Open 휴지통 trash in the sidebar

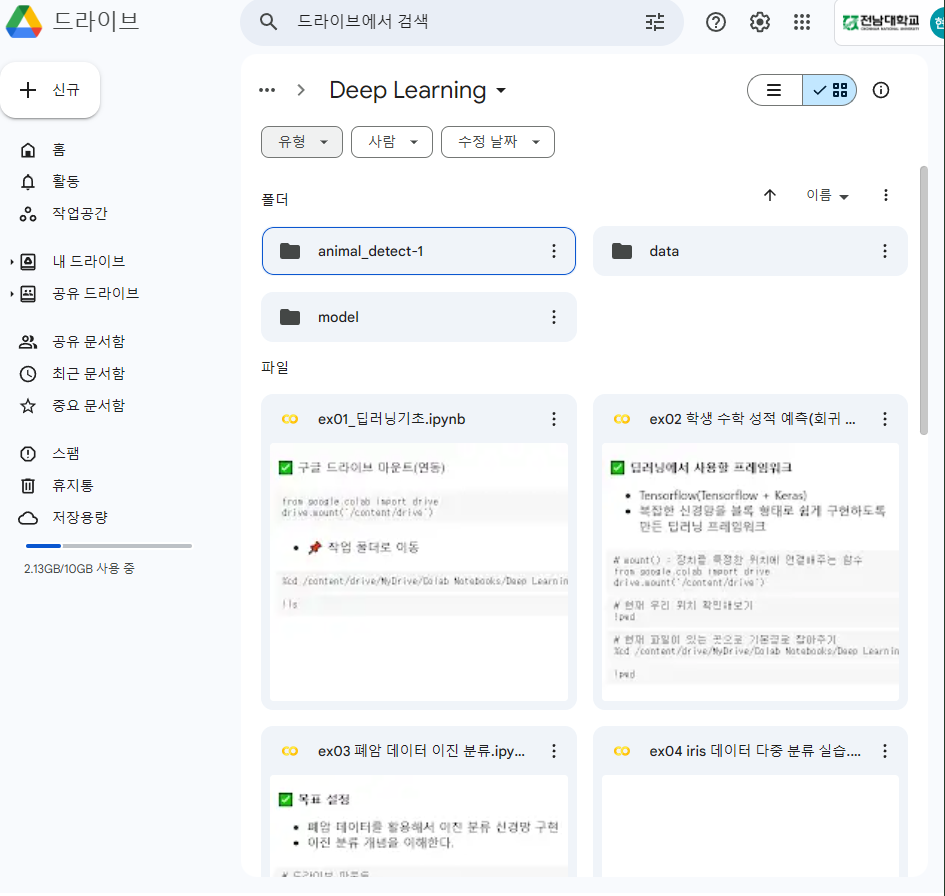72,486
